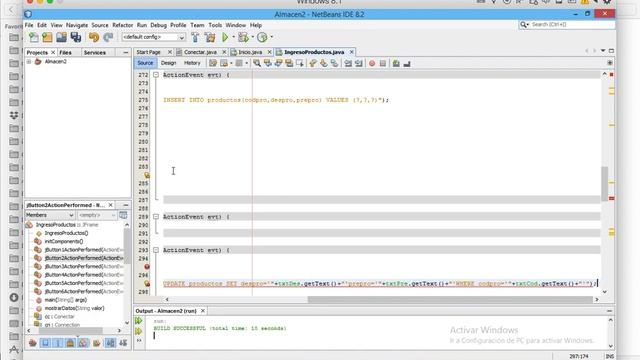
Task: Toggle Show Static Members in Navigator
Action: [x=58, y=343]
